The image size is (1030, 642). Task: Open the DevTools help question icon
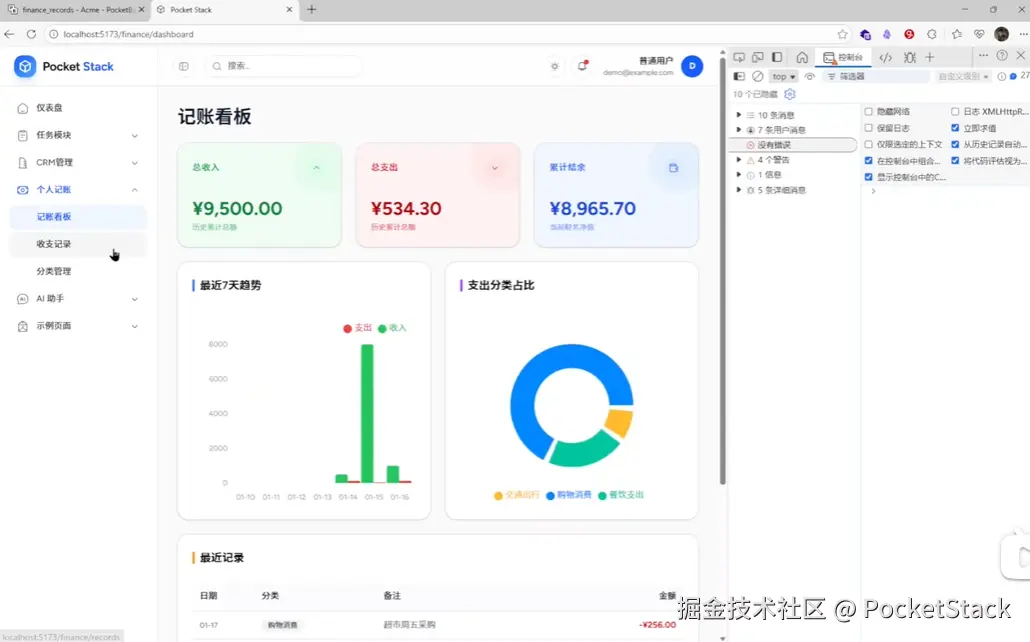tap(1002, 55)
